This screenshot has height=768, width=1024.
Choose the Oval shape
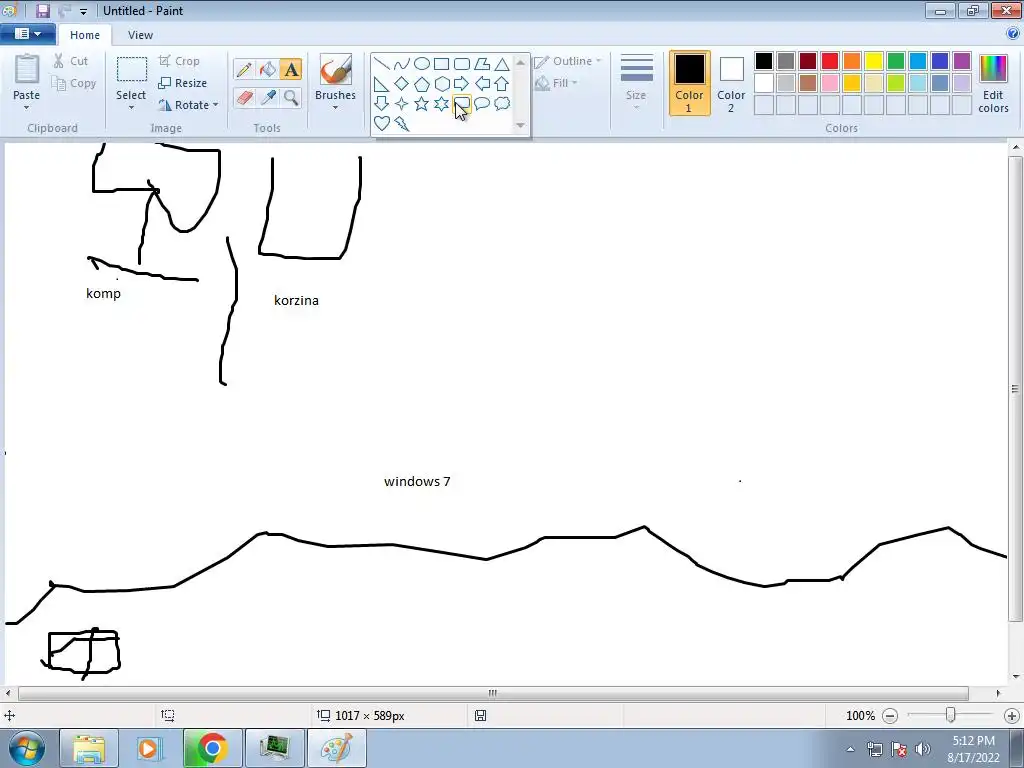click(x=422, y=63)
